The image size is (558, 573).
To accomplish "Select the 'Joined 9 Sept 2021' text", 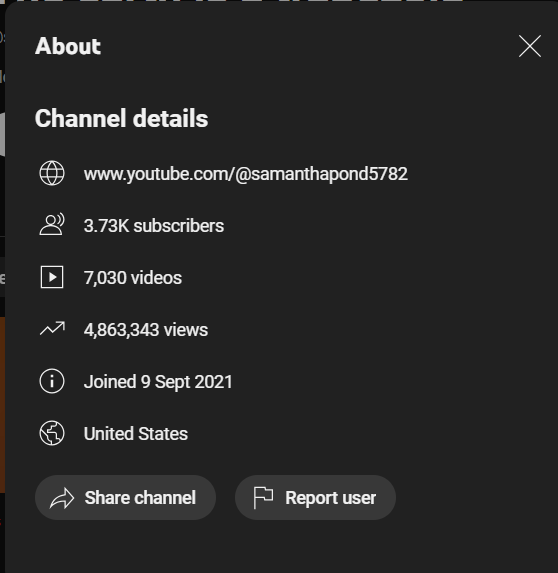I will point(158,382).
